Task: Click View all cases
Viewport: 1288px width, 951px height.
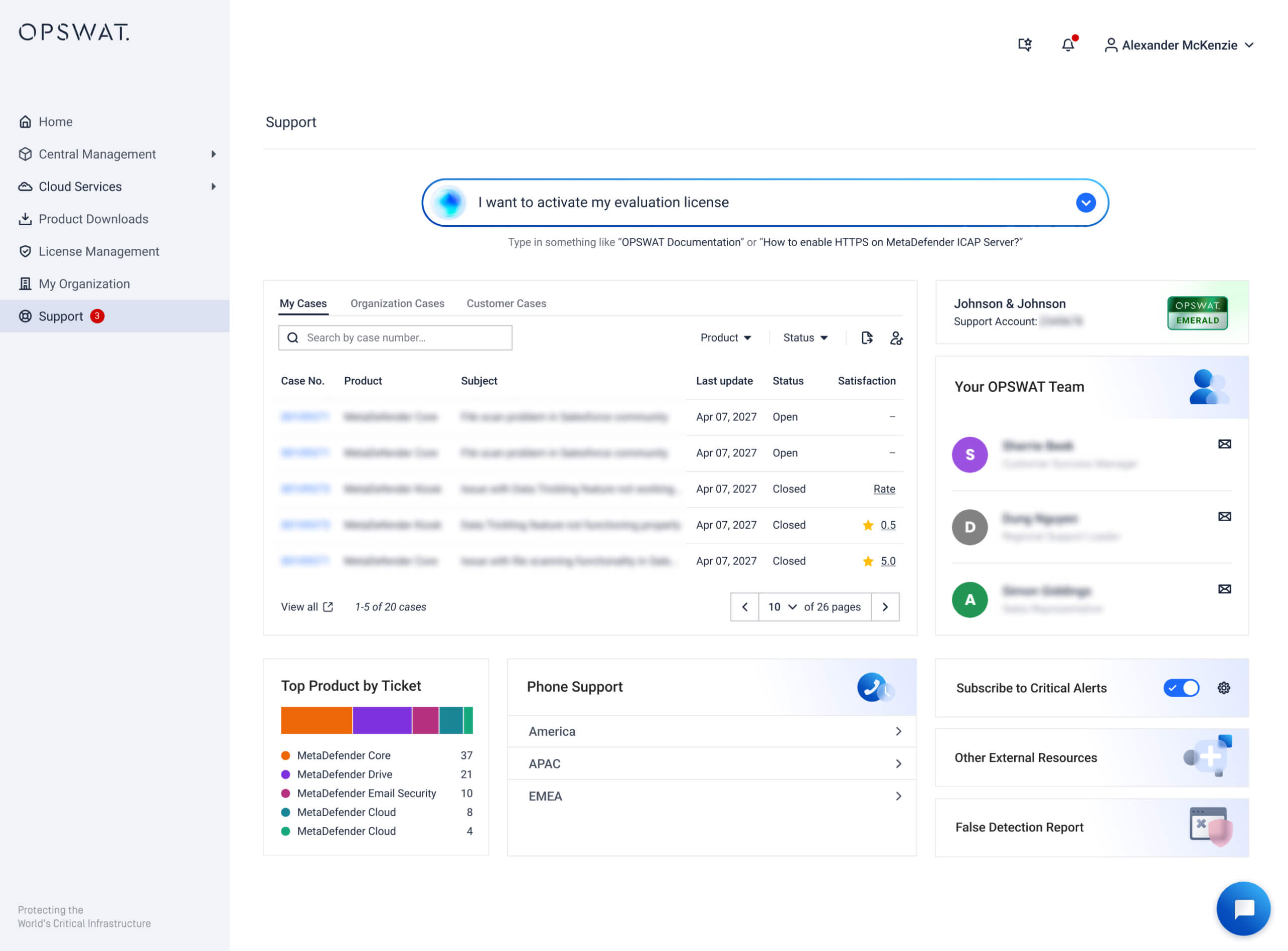Action: [x=307, y=607]
